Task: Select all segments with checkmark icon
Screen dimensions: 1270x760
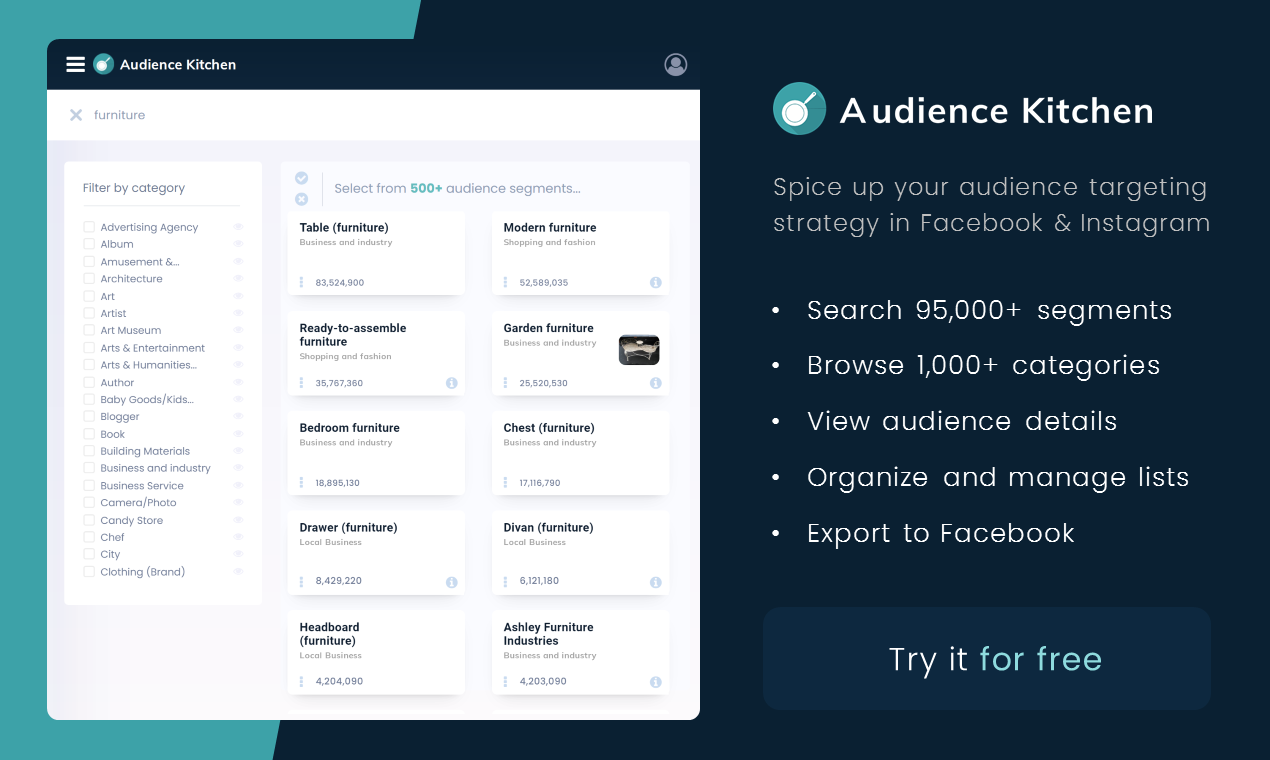Action: [x=301, y=178]
